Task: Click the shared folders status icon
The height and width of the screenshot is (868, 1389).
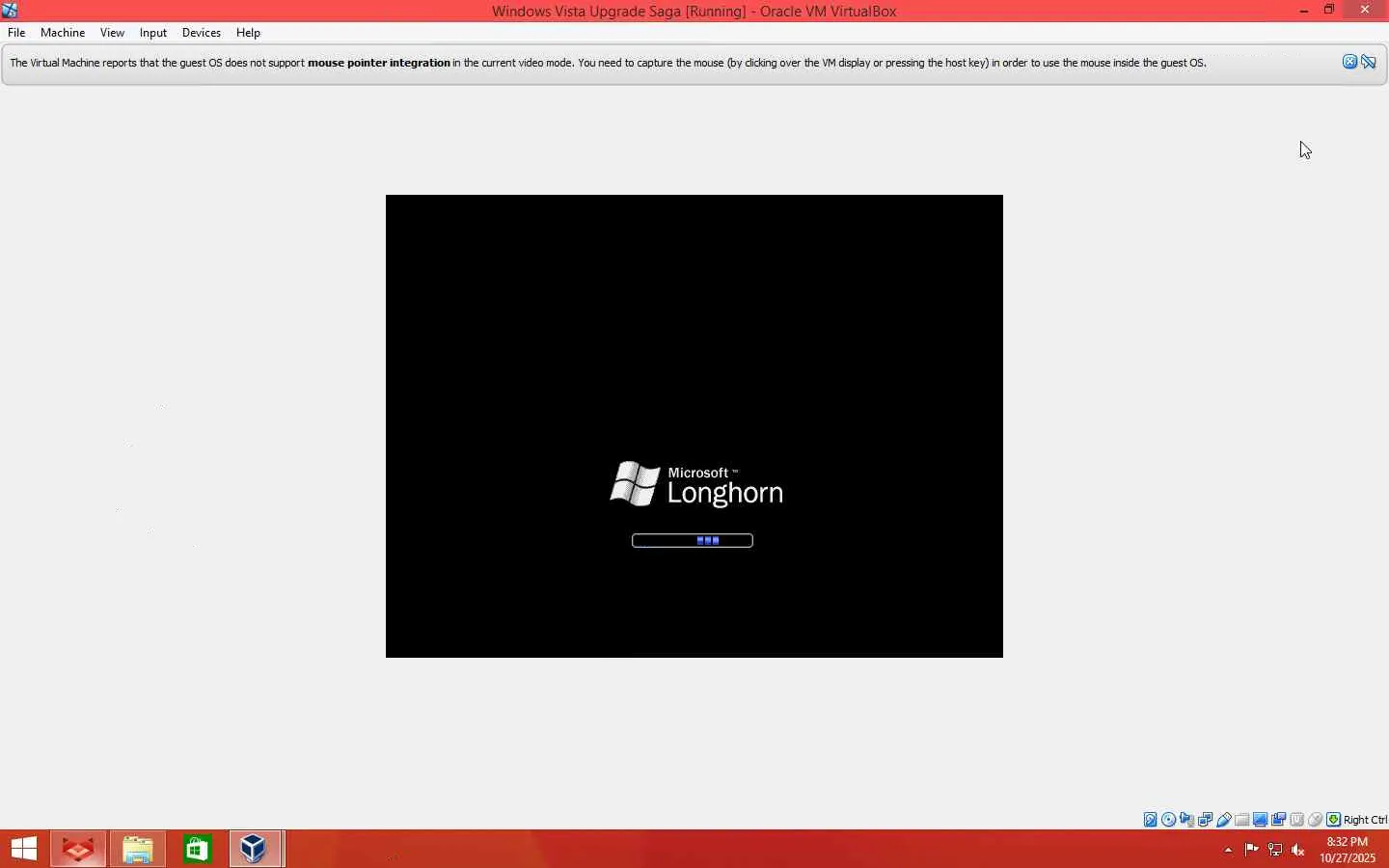Action: pos(1242,820)
